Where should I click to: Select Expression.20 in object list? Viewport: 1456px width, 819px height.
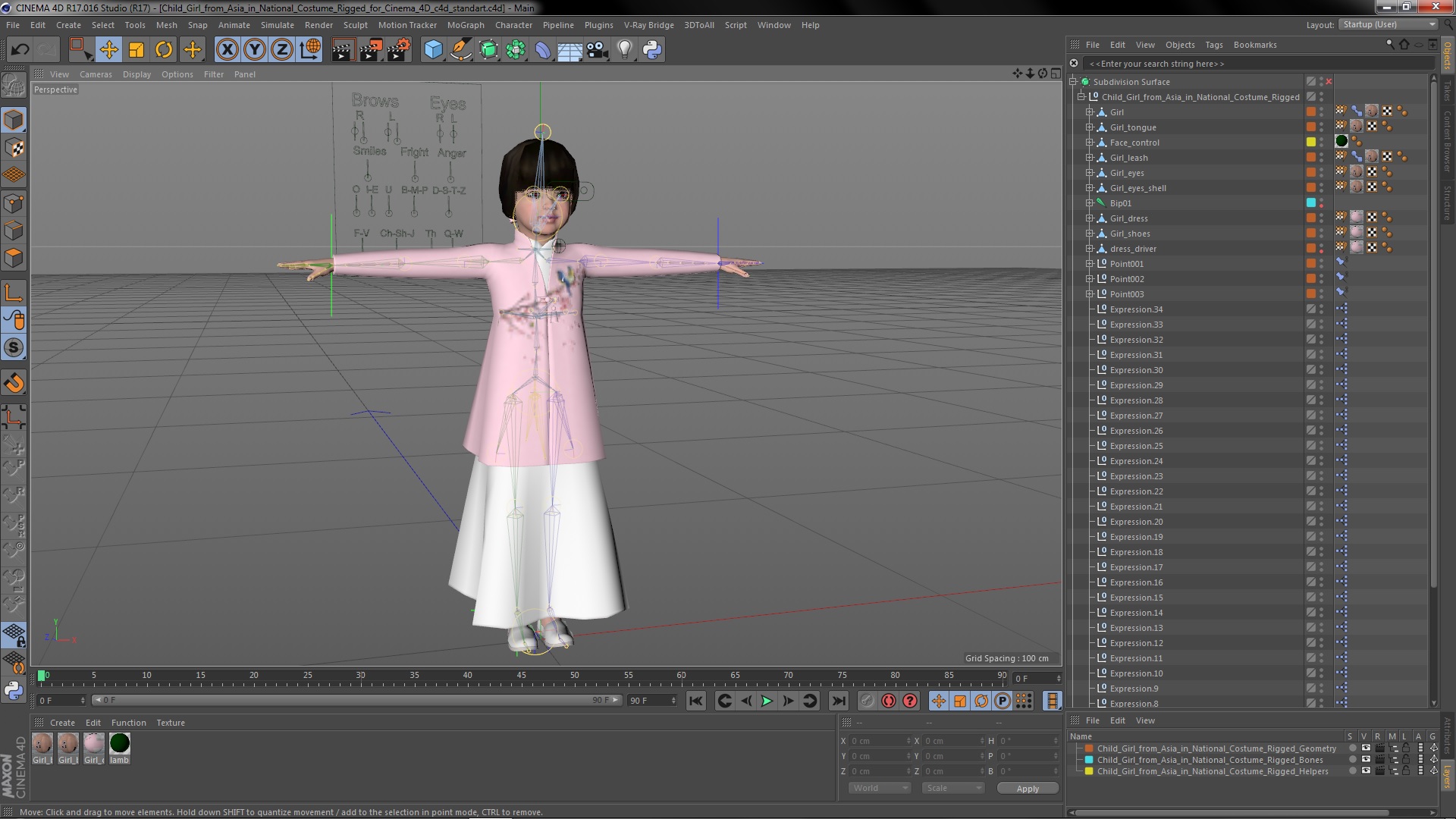click(1135, 522)
